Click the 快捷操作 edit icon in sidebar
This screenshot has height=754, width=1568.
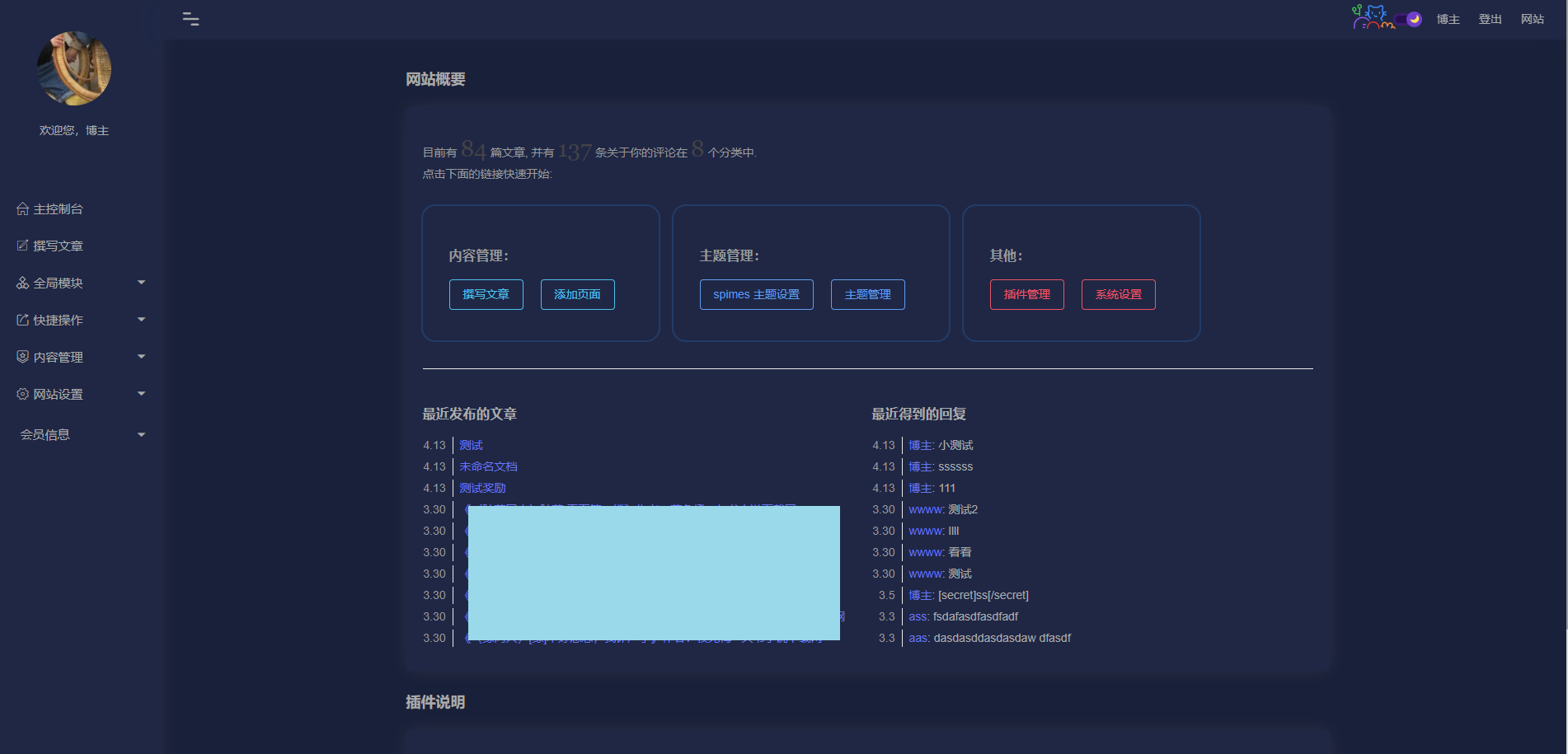pyautogui.click(x=22, y=319)
